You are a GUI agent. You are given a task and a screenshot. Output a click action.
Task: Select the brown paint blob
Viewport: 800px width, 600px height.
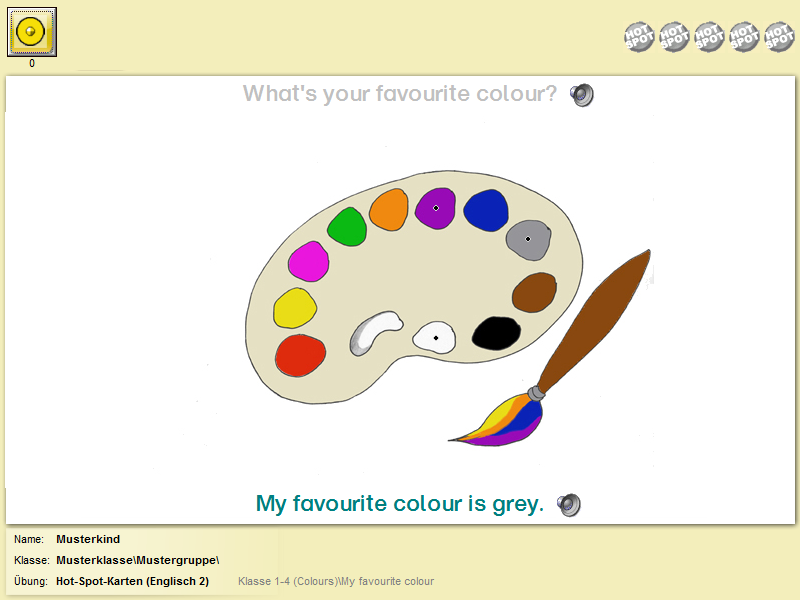coord(534,292)
